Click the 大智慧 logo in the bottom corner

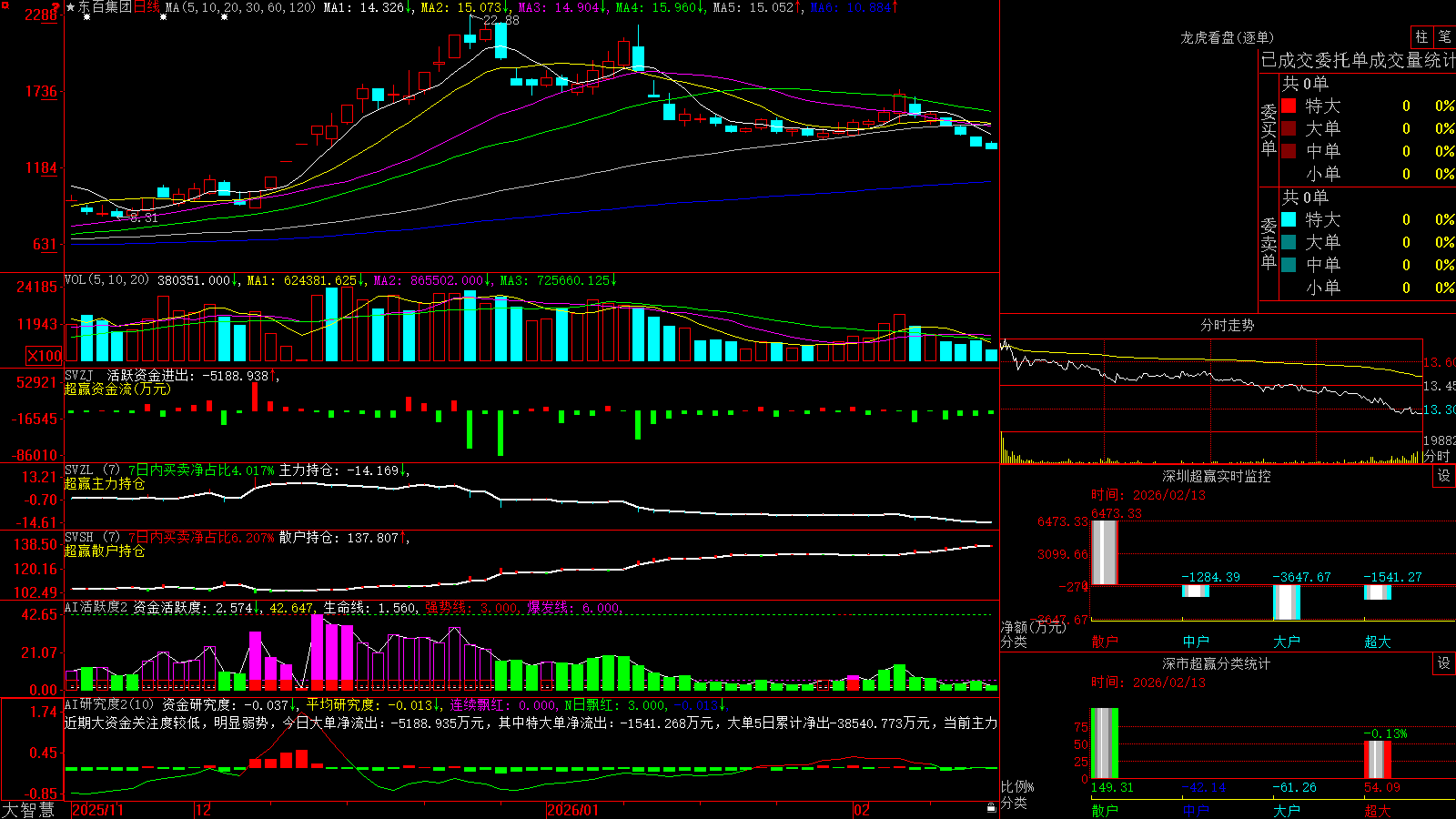click(x=28, y=810)
